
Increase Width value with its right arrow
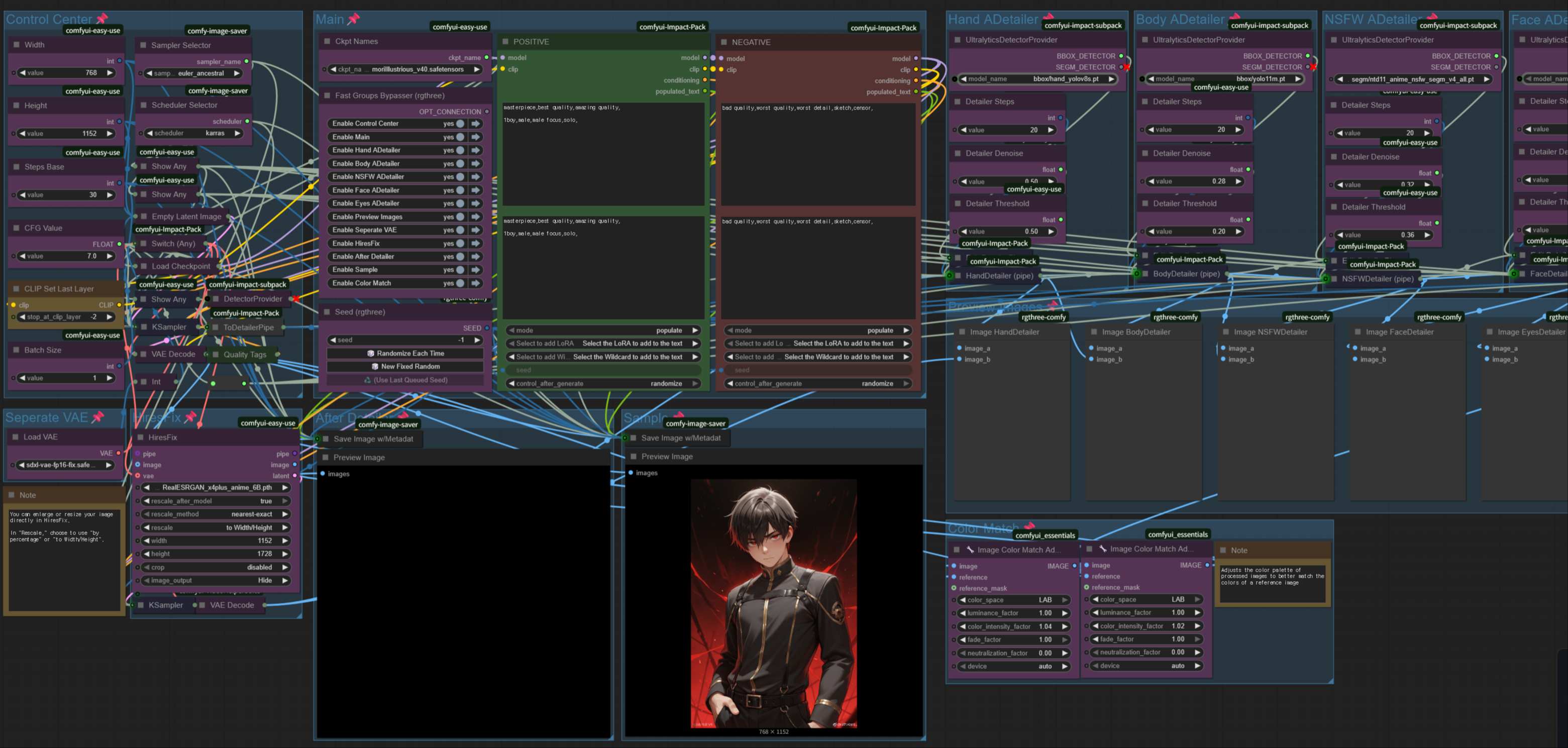(x=110, y=73)
